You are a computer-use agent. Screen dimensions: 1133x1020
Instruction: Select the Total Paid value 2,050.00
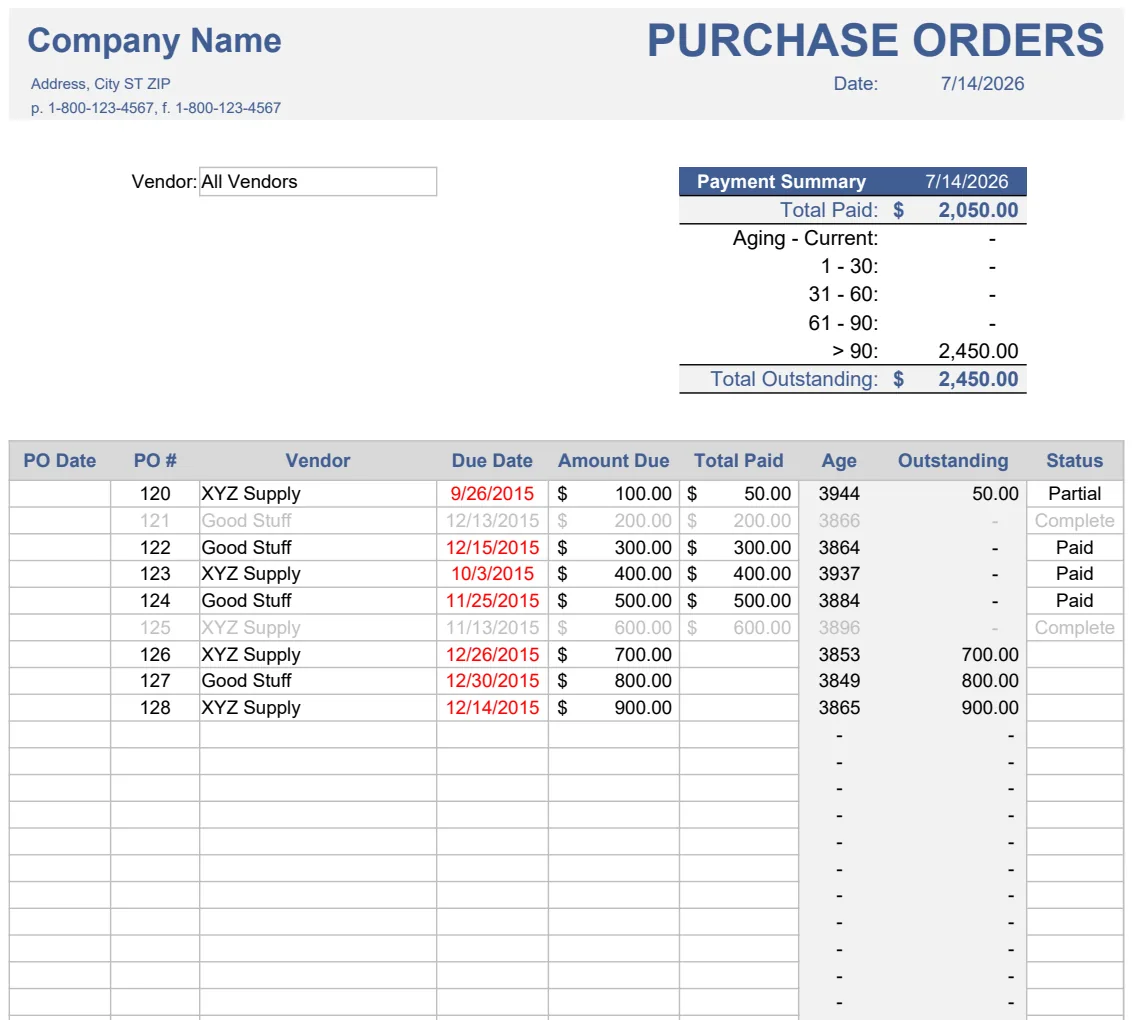tap(978, 210)
